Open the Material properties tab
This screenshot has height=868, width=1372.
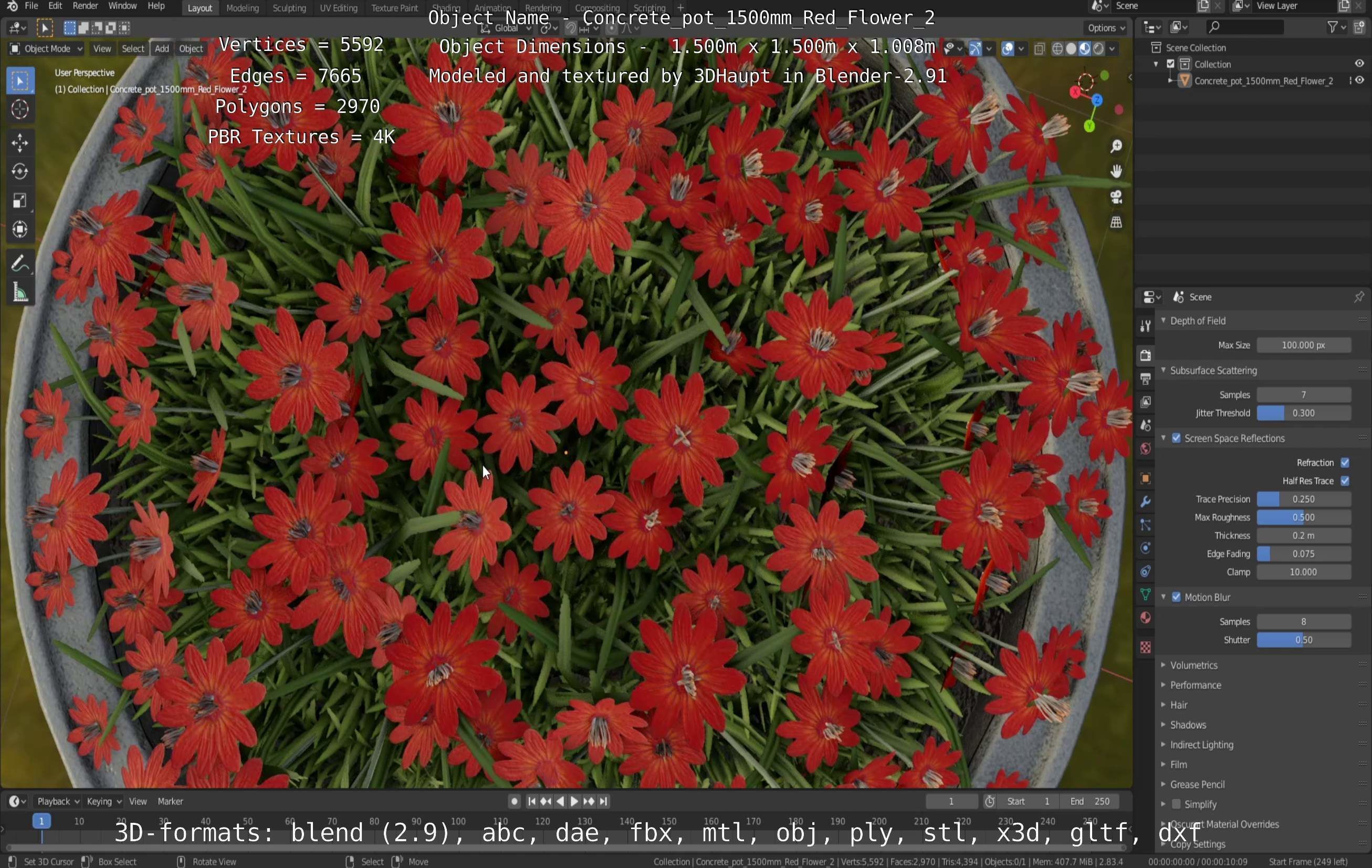(x=1145, y=619)
